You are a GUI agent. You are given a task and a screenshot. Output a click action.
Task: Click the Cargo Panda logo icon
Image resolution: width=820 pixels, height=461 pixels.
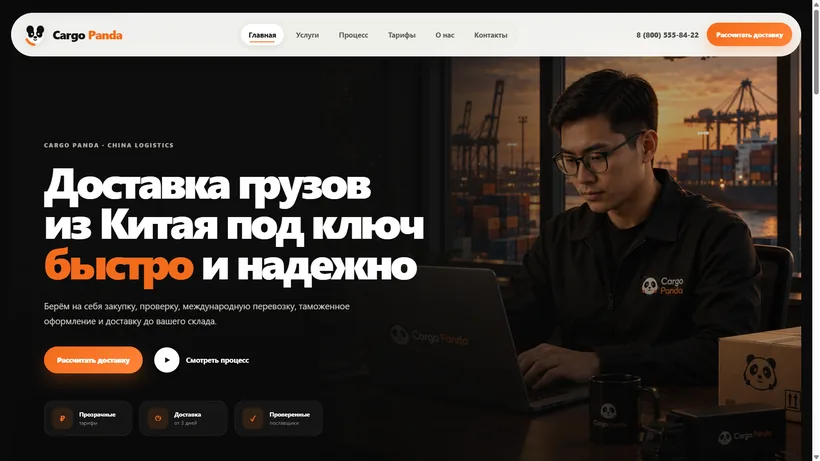point(35,35)
